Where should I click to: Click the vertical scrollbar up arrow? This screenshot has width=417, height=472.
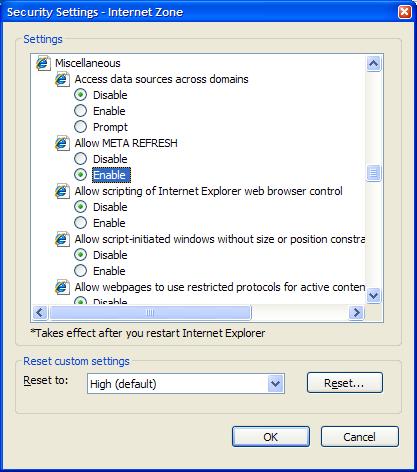click(x=373, y=63)
